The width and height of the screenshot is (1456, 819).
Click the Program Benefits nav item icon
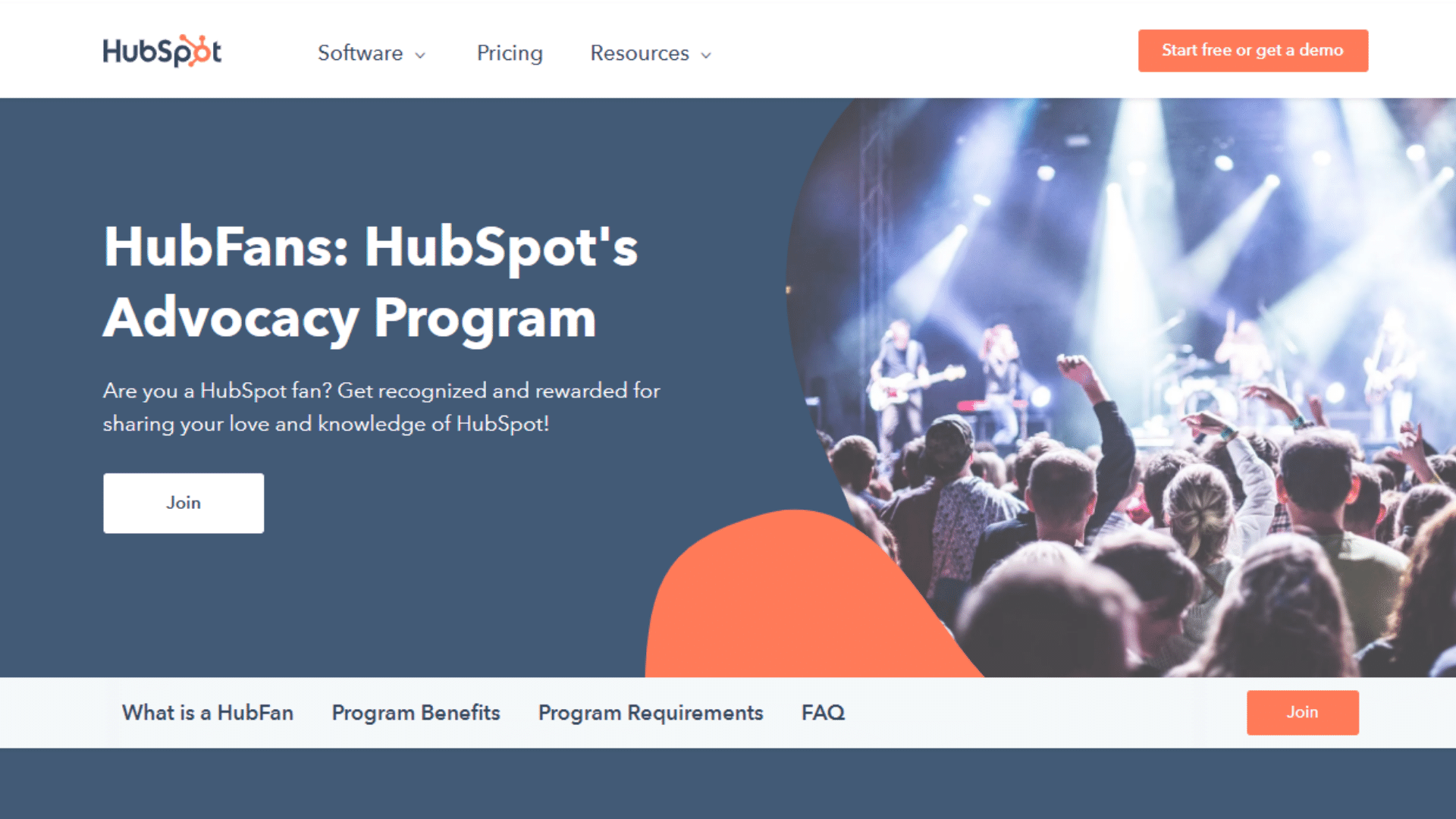(418, 712)
